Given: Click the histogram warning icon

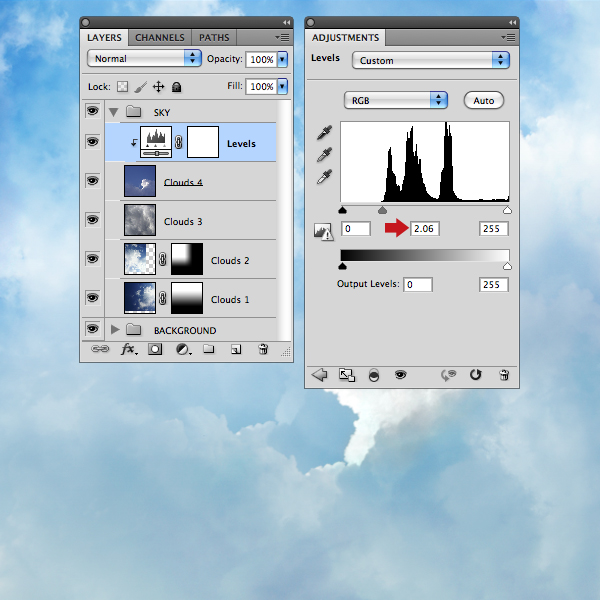Looking at the screenshot, I should (x=323, y=231).
